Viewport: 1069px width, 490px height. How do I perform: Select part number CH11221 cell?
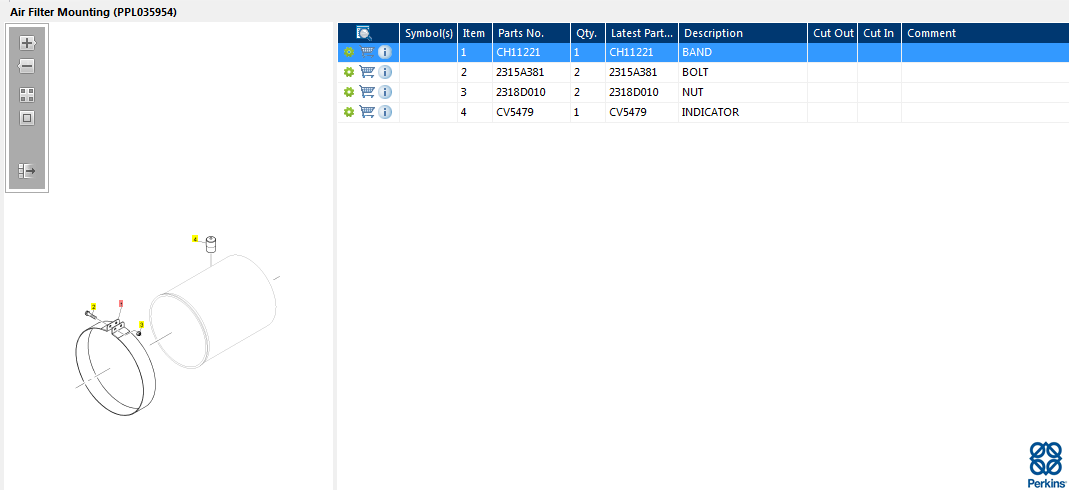pos(531,52)
